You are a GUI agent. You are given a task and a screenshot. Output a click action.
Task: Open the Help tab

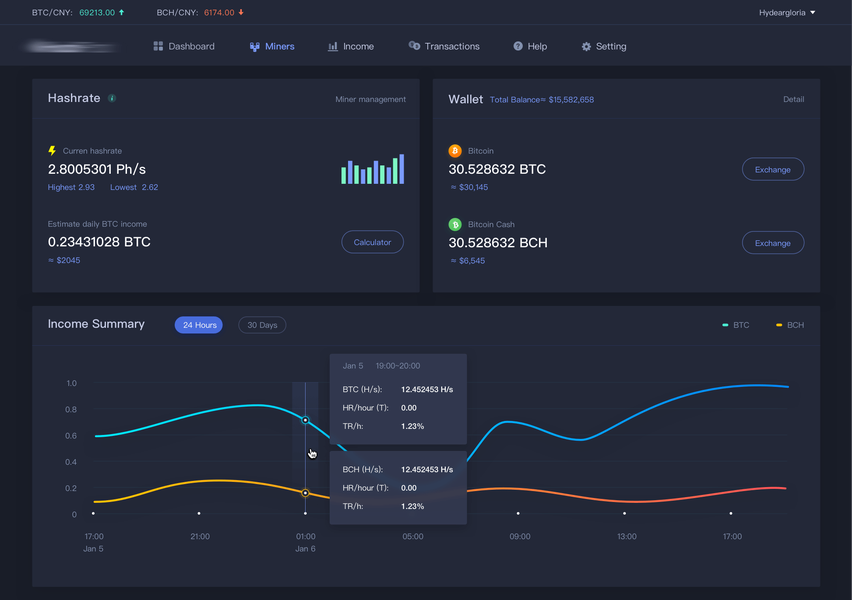tap(530, 46)
